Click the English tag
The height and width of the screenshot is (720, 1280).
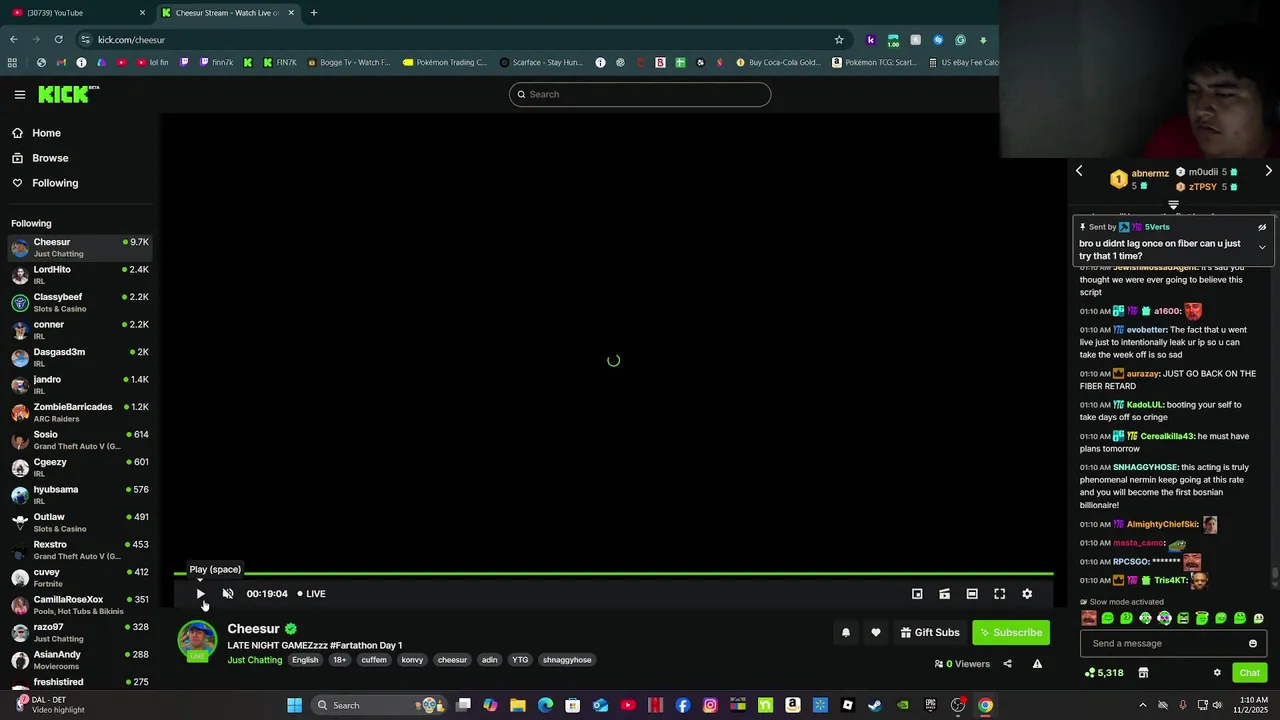pos(305,660)
